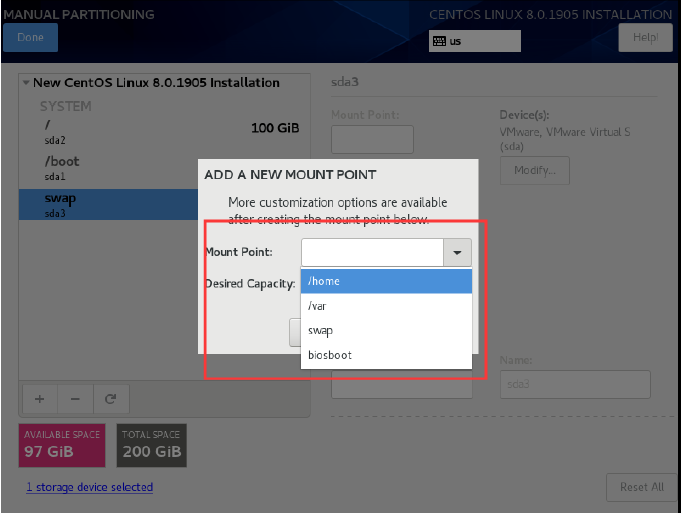
Task: Click the keyboard layout us indicator
Action: pos(474,41)
